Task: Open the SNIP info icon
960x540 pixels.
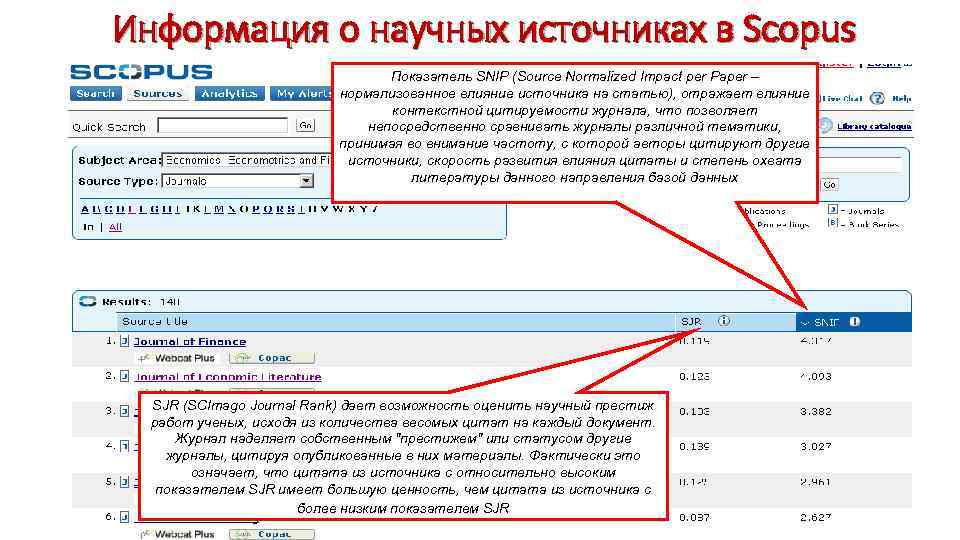Action: click(x=855, y=321)
